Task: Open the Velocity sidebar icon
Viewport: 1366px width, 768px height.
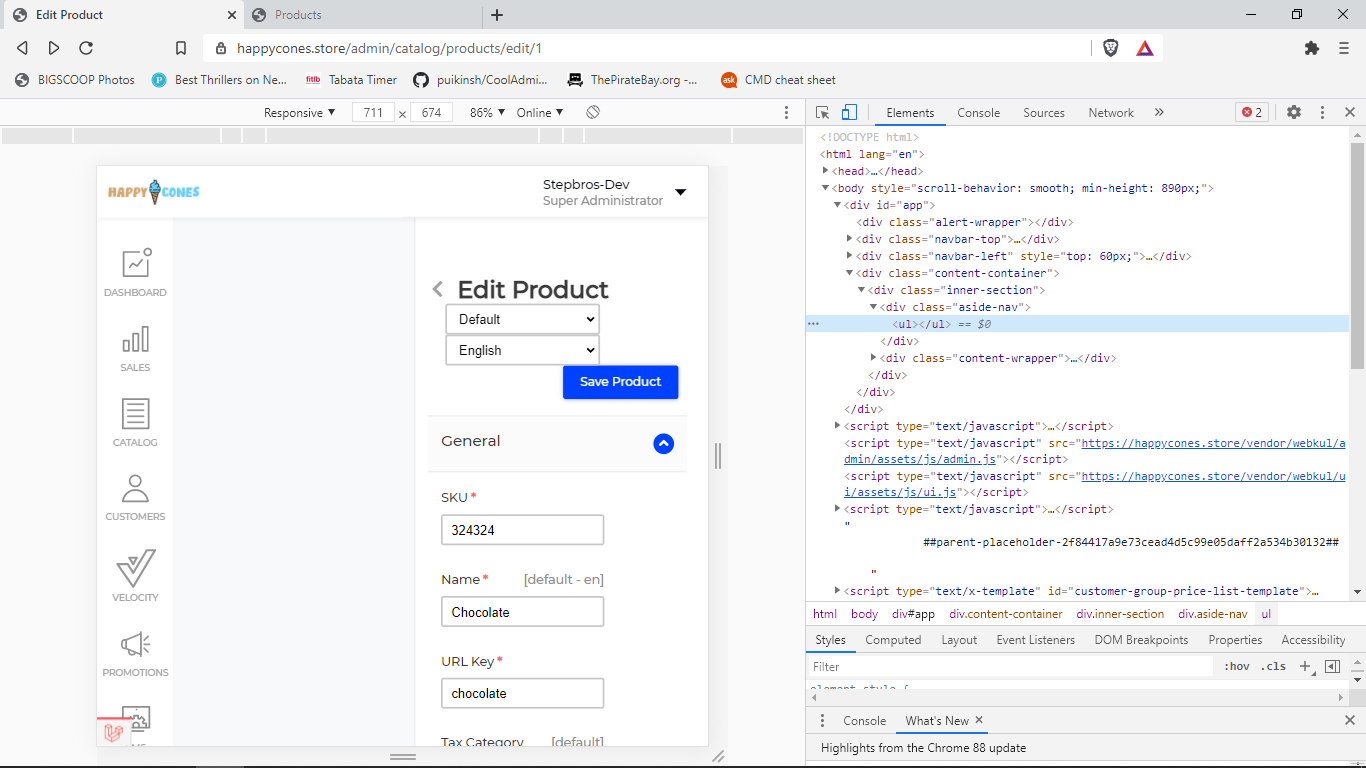Action: tap(135, 575)
